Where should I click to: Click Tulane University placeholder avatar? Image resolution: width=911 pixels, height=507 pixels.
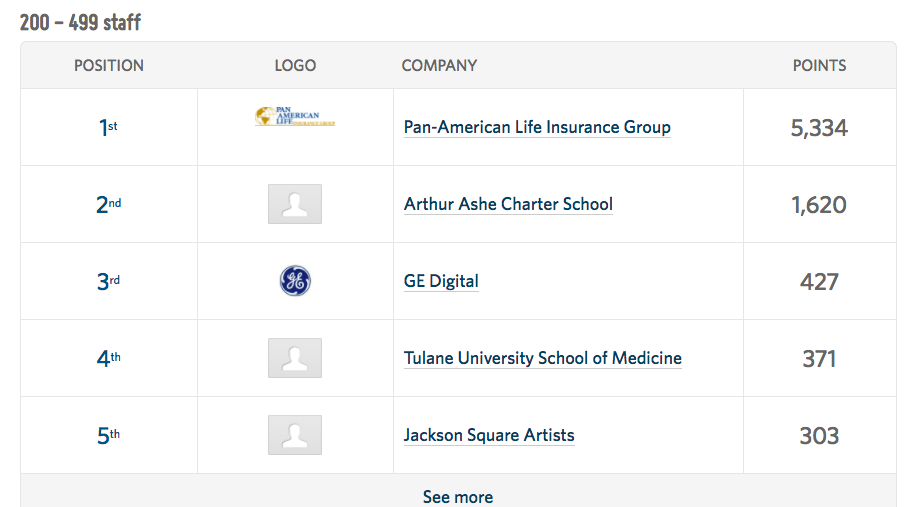click(295, 358)
